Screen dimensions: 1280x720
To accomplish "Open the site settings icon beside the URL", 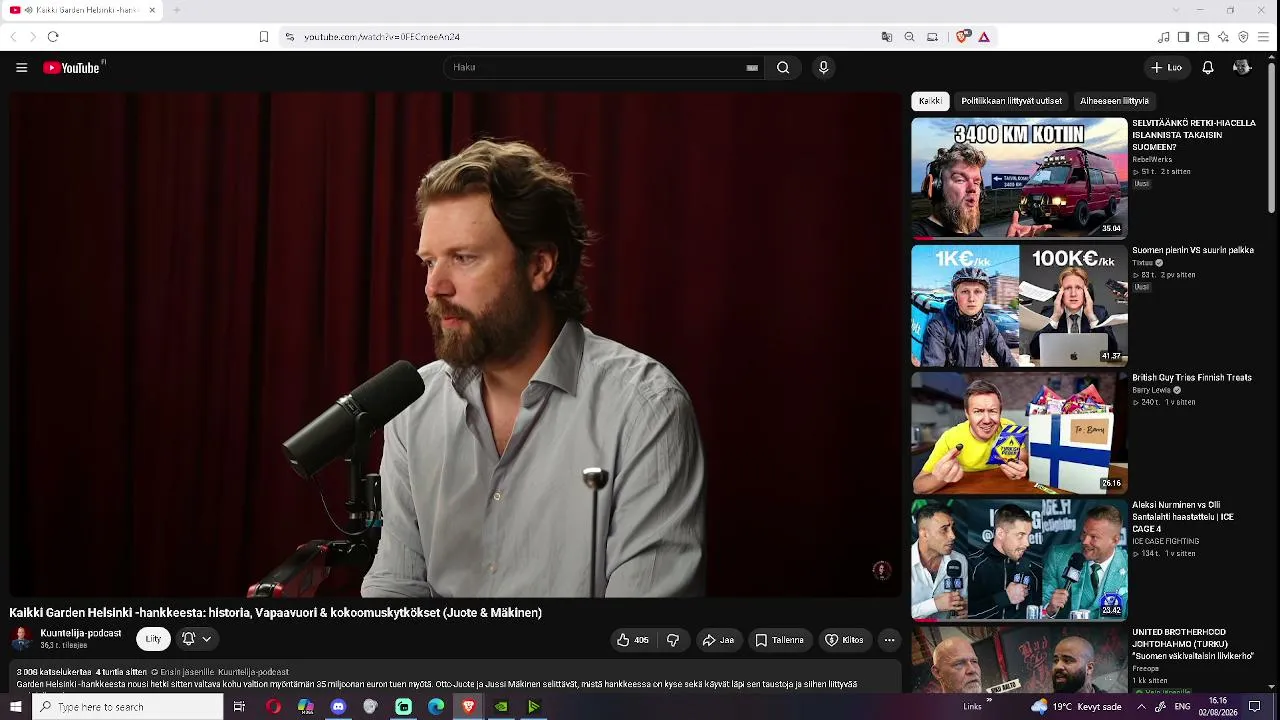I will click(289, 37).
